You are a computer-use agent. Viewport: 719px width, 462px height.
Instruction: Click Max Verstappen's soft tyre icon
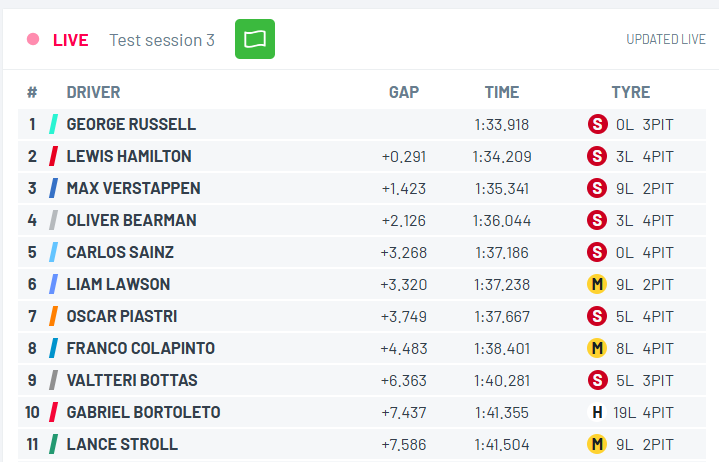pyautogui.click(x=597, y=188)
